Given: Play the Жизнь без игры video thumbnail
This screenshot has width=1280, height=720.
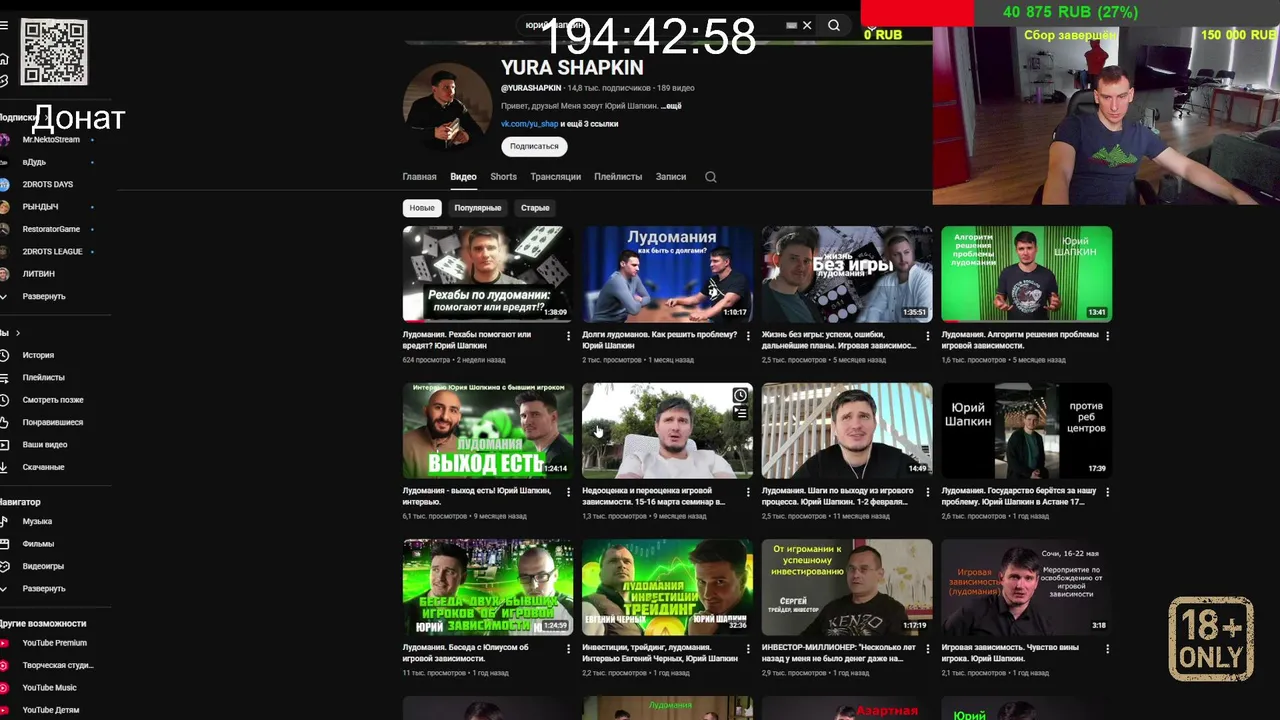Looking at the screenshot, I should click(847, 274).
